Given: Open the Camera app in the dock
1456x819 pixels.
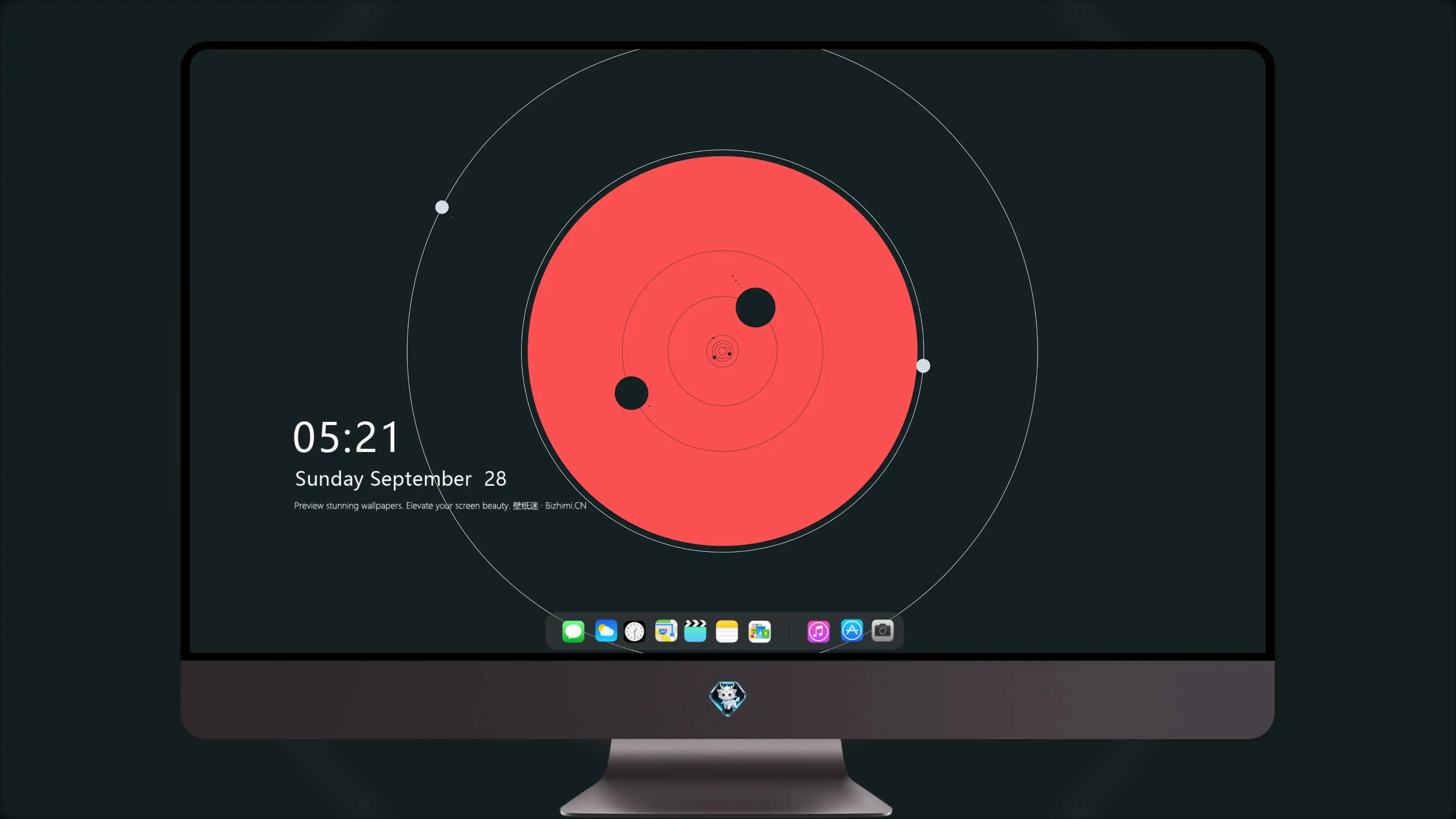Looking at the screenshot, I should 882,631.
